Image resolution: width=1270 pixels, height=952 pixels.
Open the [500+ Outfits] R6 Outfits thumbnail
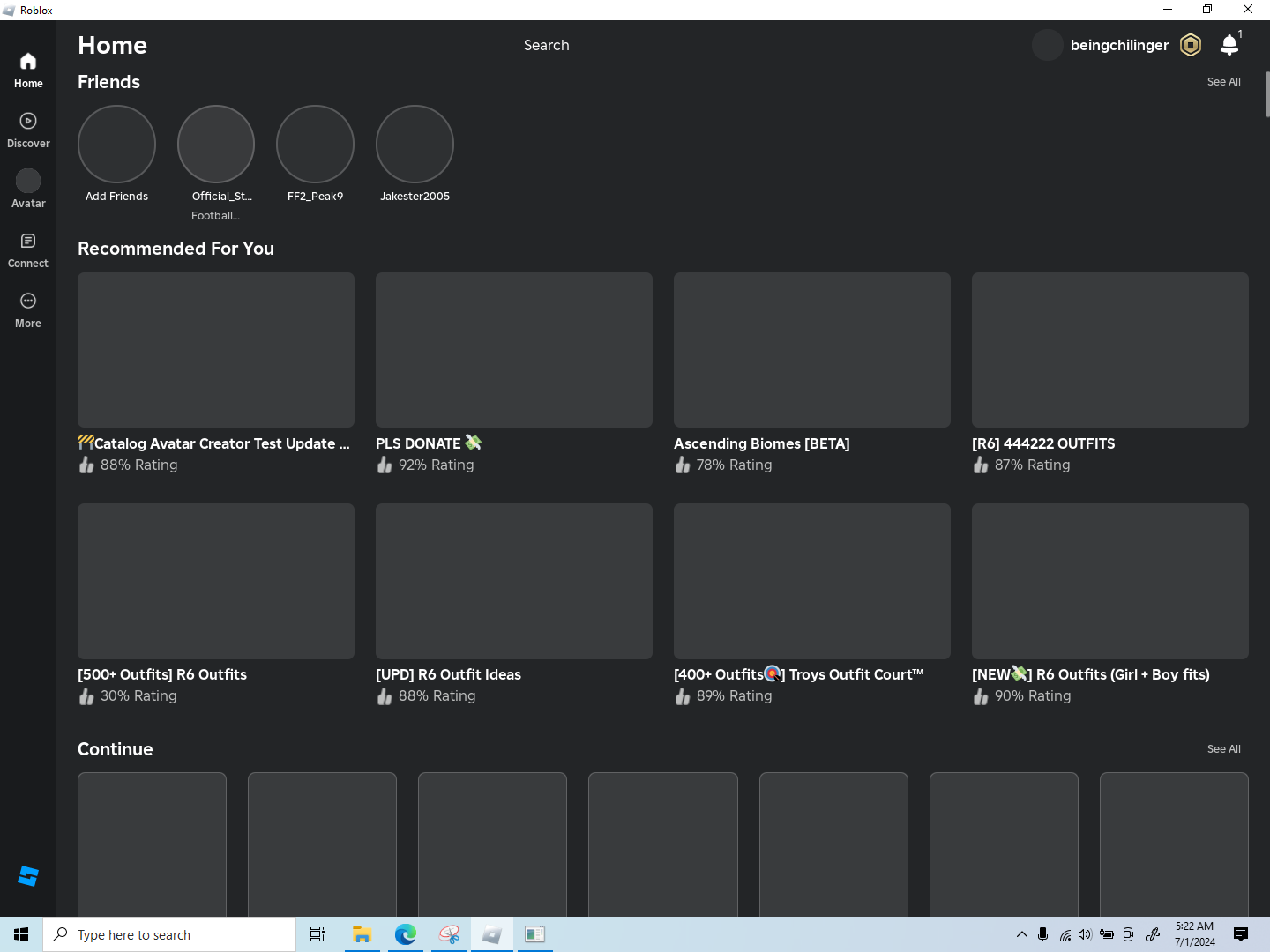pos(216,581)
